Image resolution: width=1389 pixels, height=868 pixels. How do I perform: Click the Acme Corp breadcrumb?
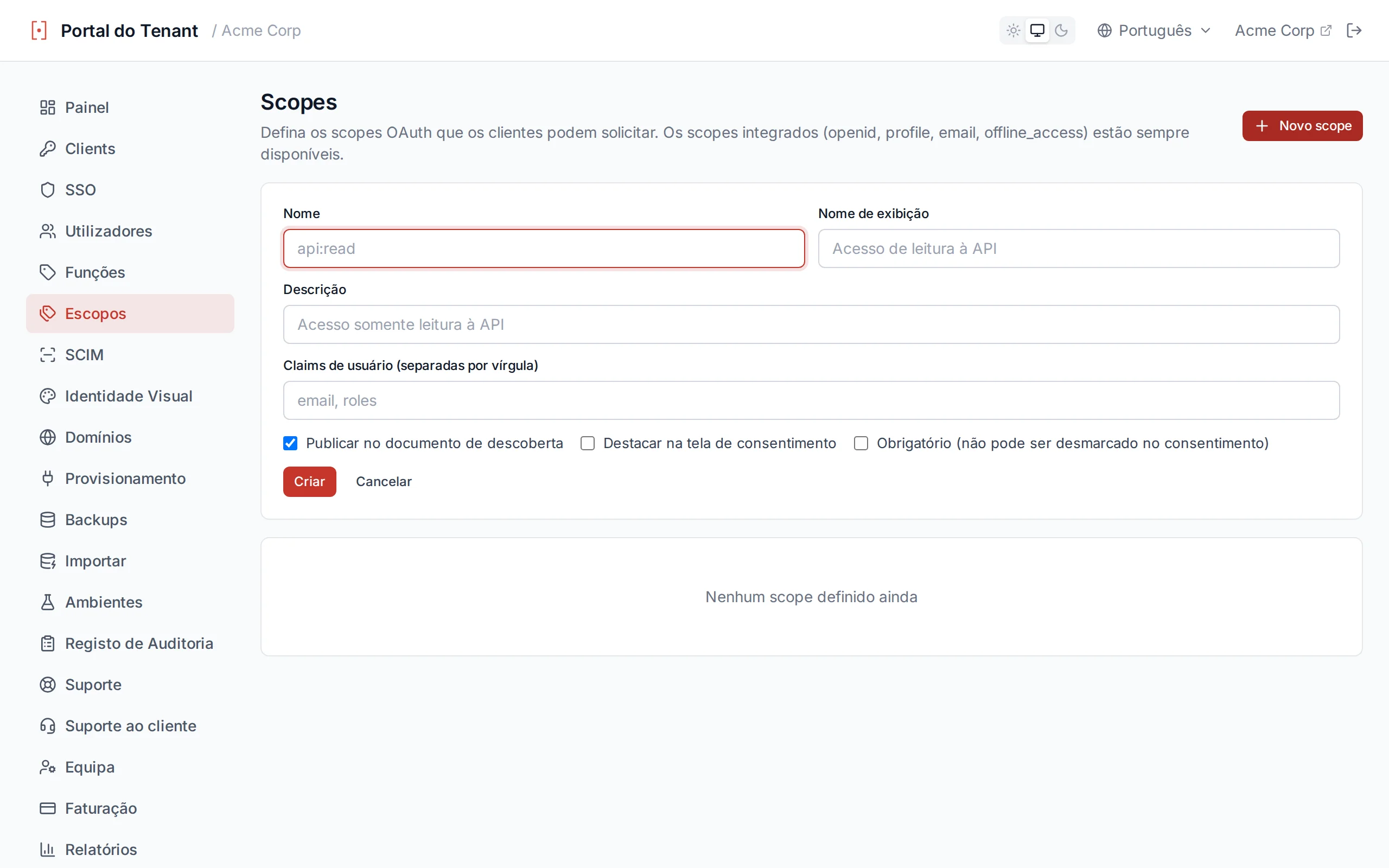[261, 30]
